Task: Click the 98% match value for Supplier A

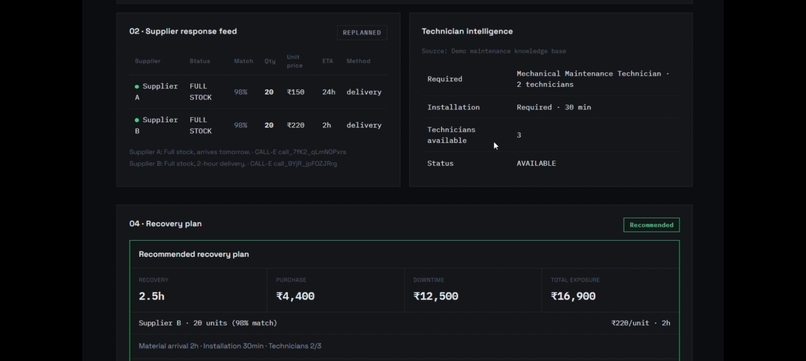Action: click(x=241, y=92)
